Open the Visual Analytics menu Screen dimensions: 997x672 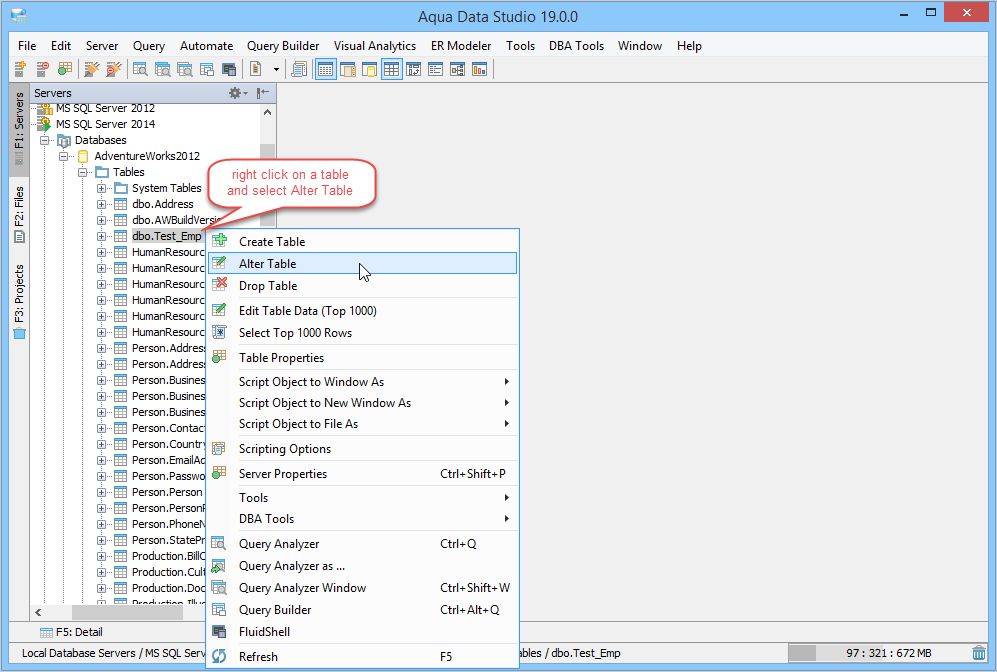[x=375, y=46]
